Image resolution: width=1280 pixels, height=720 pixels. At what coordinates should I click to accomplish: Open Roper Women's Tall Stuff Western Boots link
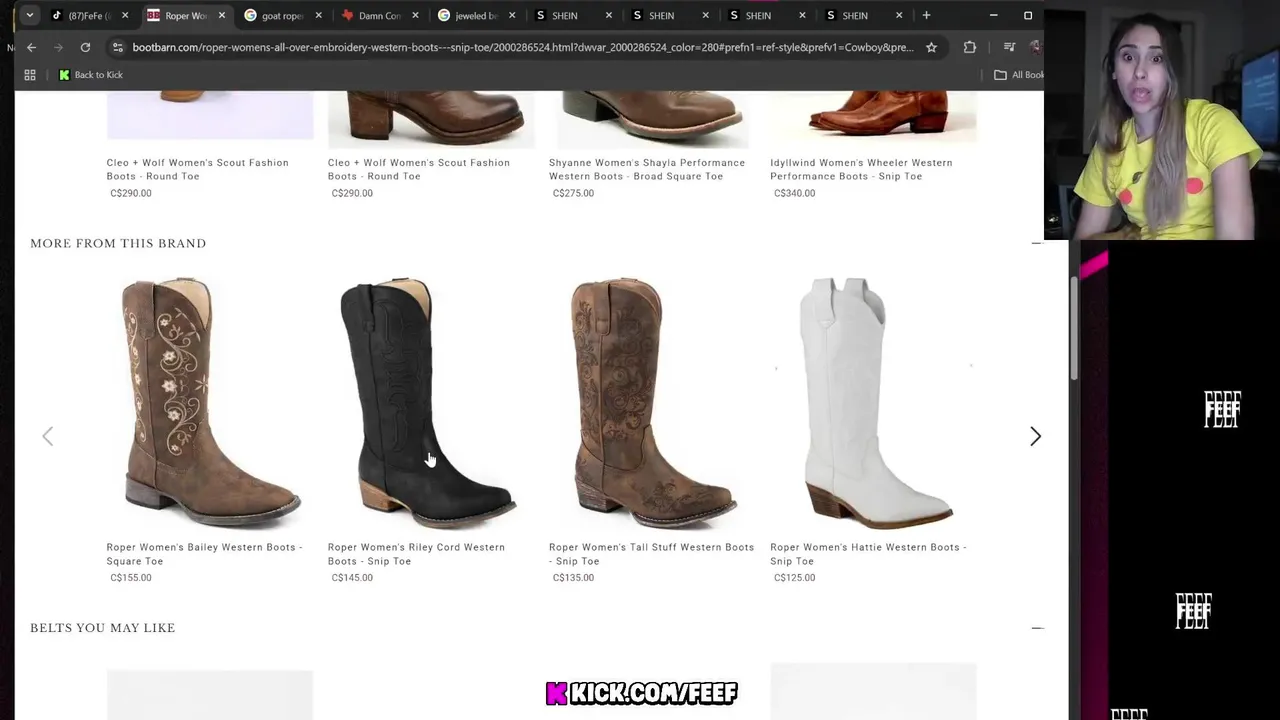click(x=651, y=554)
